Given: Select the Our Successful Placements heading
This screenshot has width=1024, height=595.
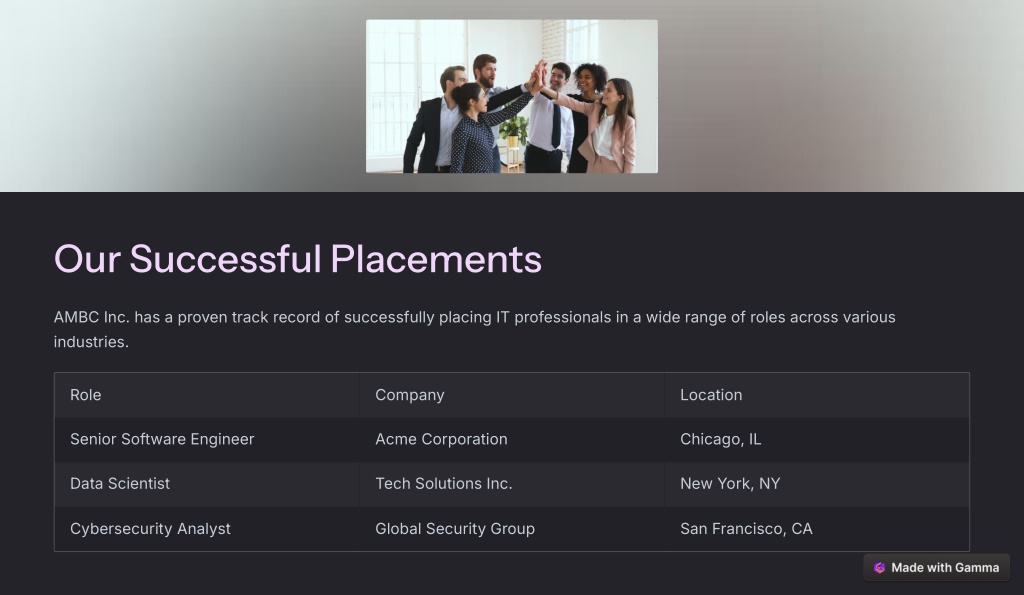Looking at the screenshot, I should pyautogui.click(x=298, y=259).
